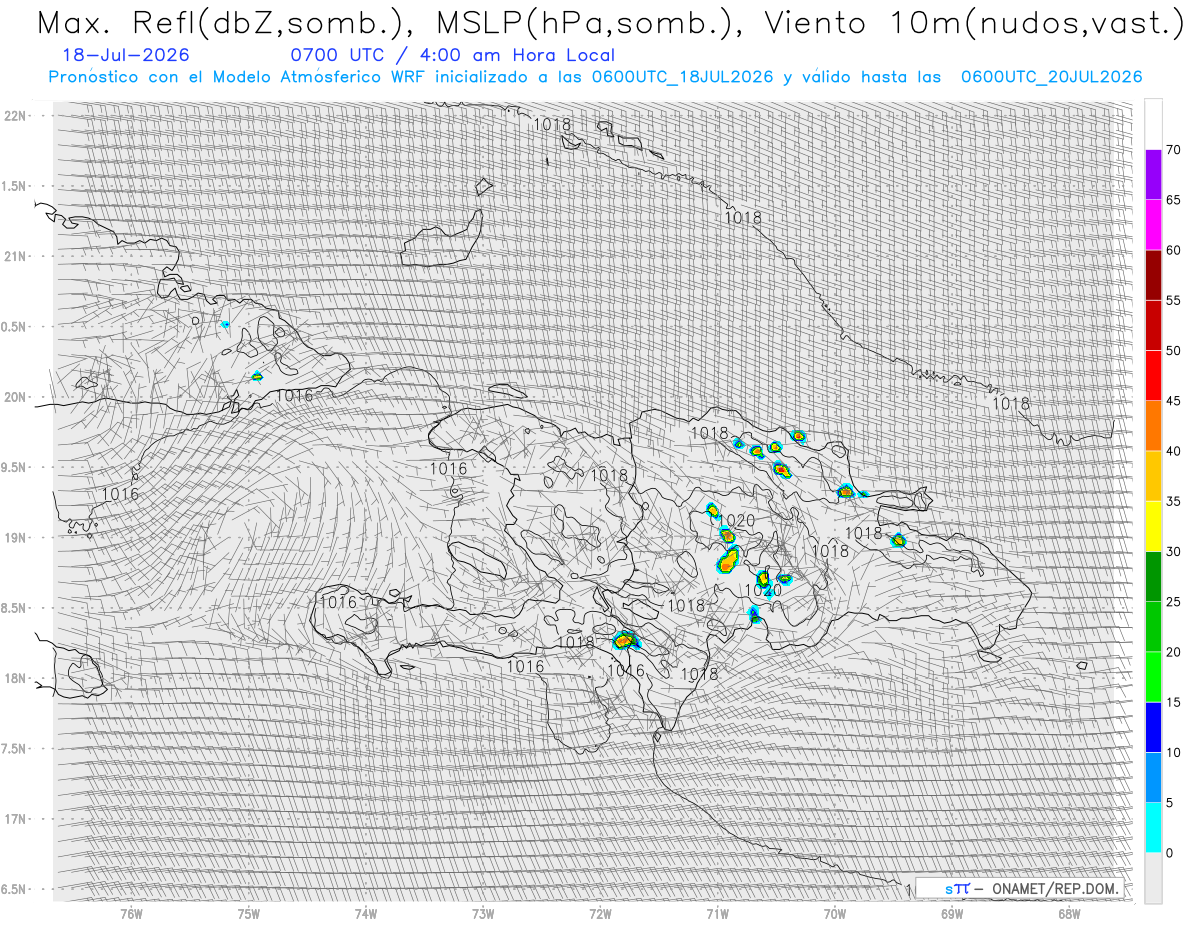Viewport: 1200px width, 927px height.
Task: Click the dark green 25–30 dBZ segment
Action: [1153, 576]
